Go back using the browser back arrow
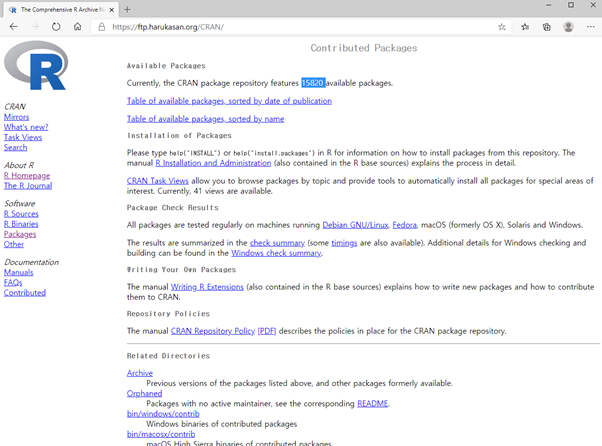The height and width of the screenshot is (446, 602). point(13,27)
